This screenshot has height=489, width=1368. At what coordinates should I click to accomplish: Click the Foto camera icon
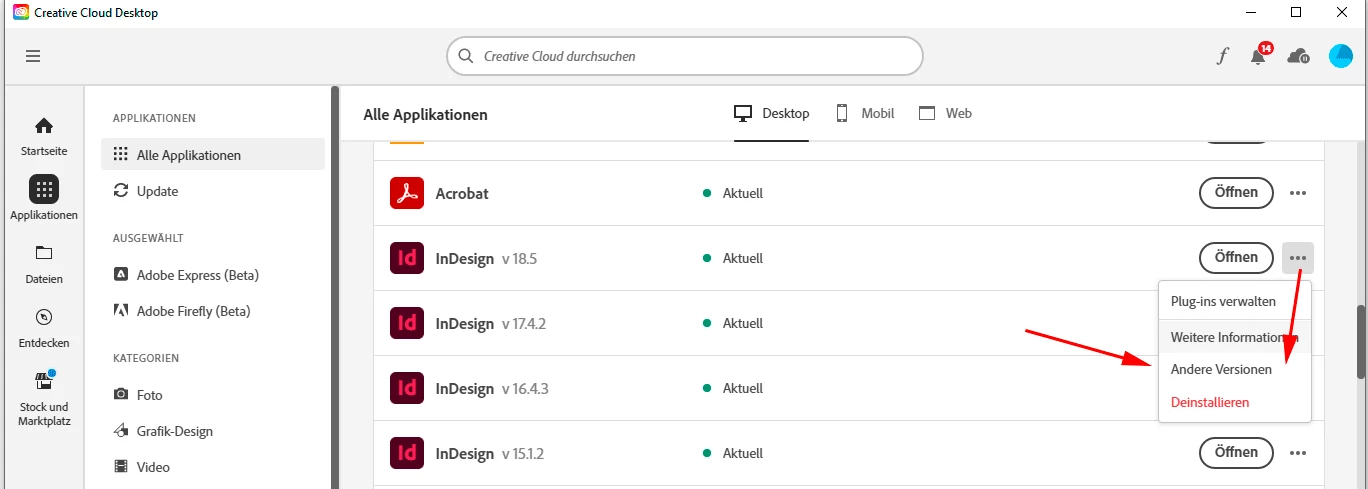pyautogui.click(x=121, y=395)
